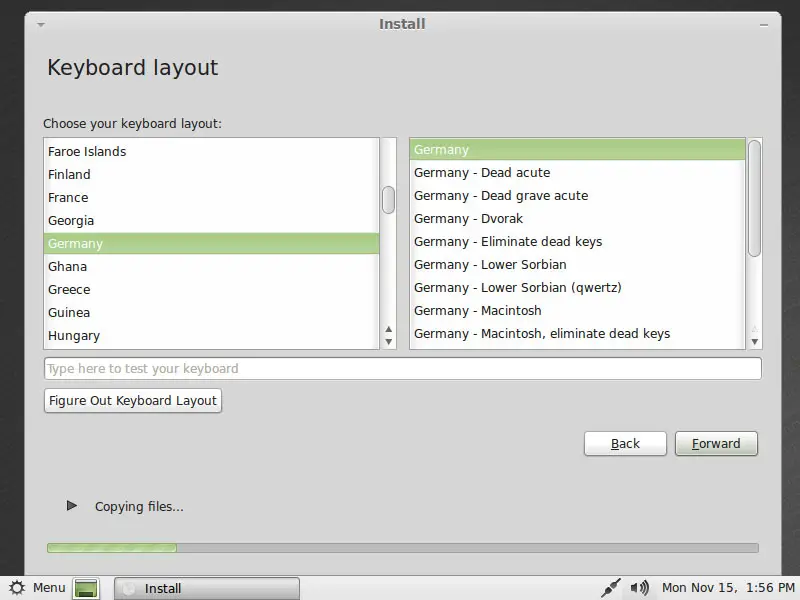800x600 pixels.
Task: Click the Back button
Action: click(625, 443)
